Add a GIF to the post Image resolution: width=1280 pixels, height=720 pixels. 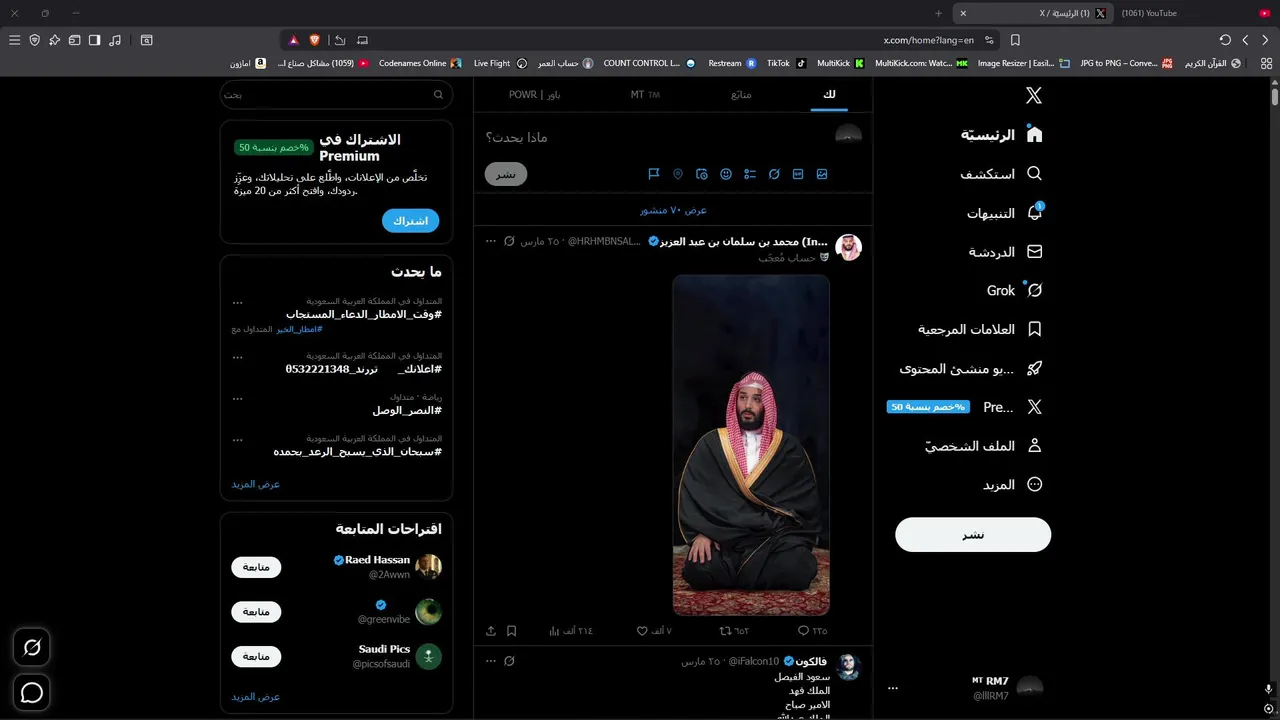point(798,174)
